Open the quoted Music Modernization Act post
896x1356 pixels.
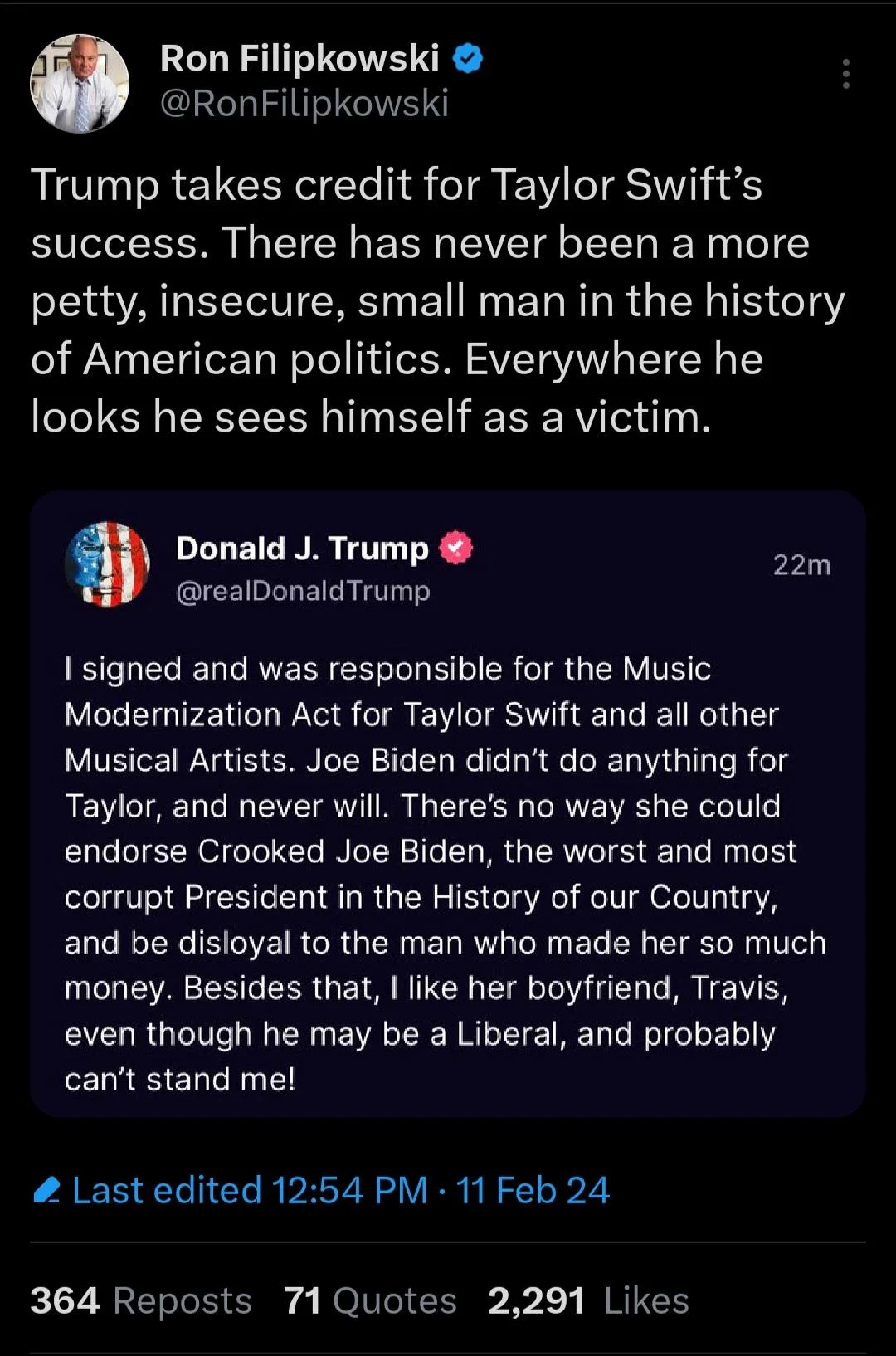(446, 873)
